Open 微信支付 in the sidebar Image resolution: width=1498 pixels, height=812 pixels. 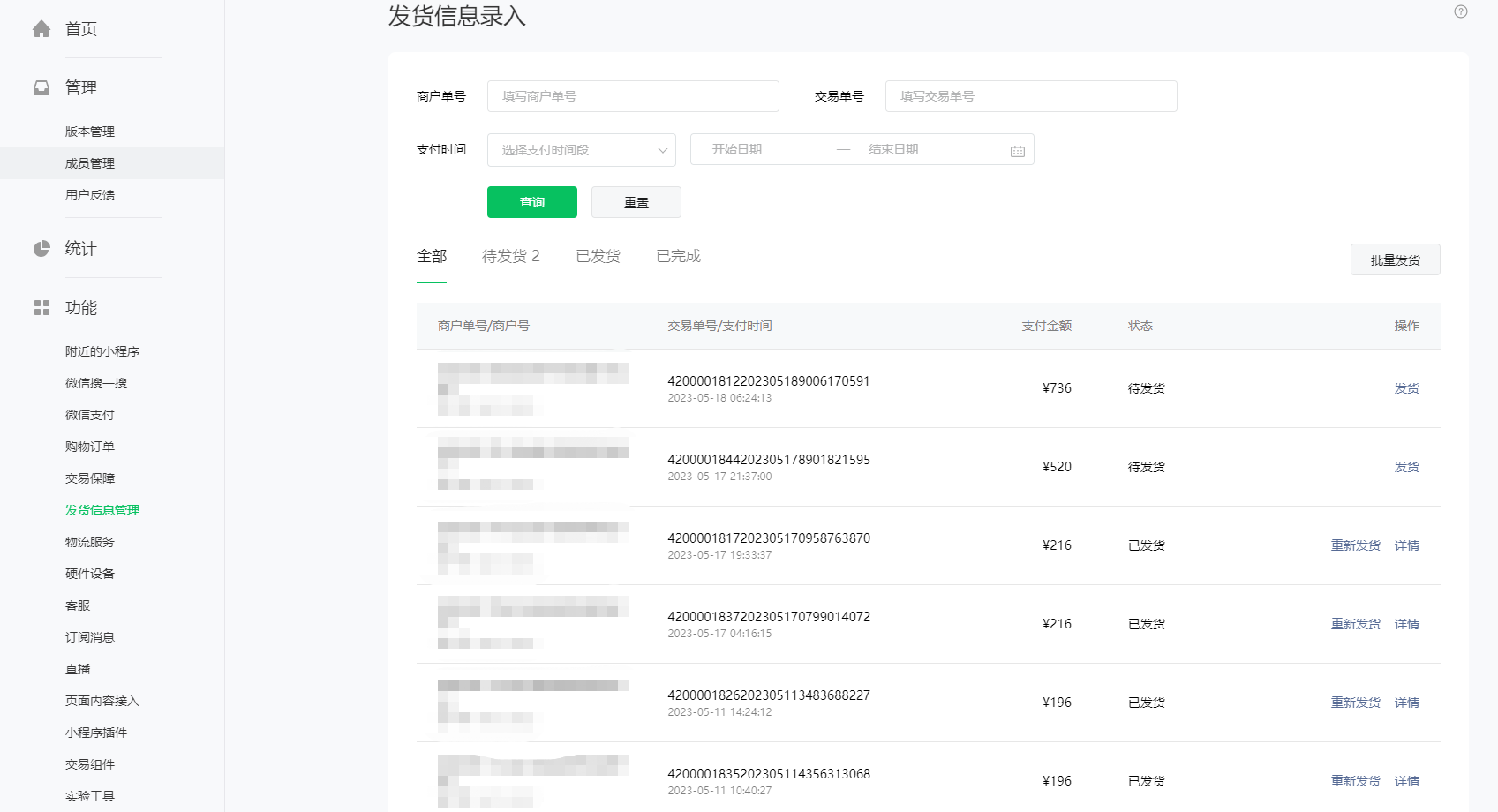point(90,415)
